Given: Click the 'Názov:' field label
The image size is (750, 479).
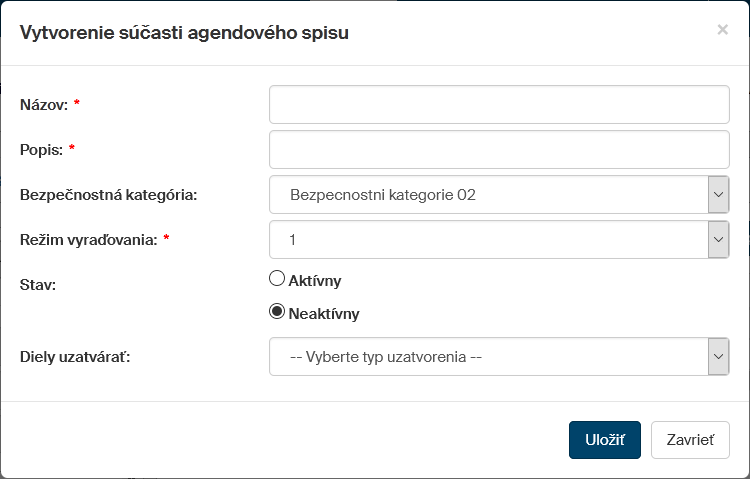Looking at the screenshot, I should 43,104.
